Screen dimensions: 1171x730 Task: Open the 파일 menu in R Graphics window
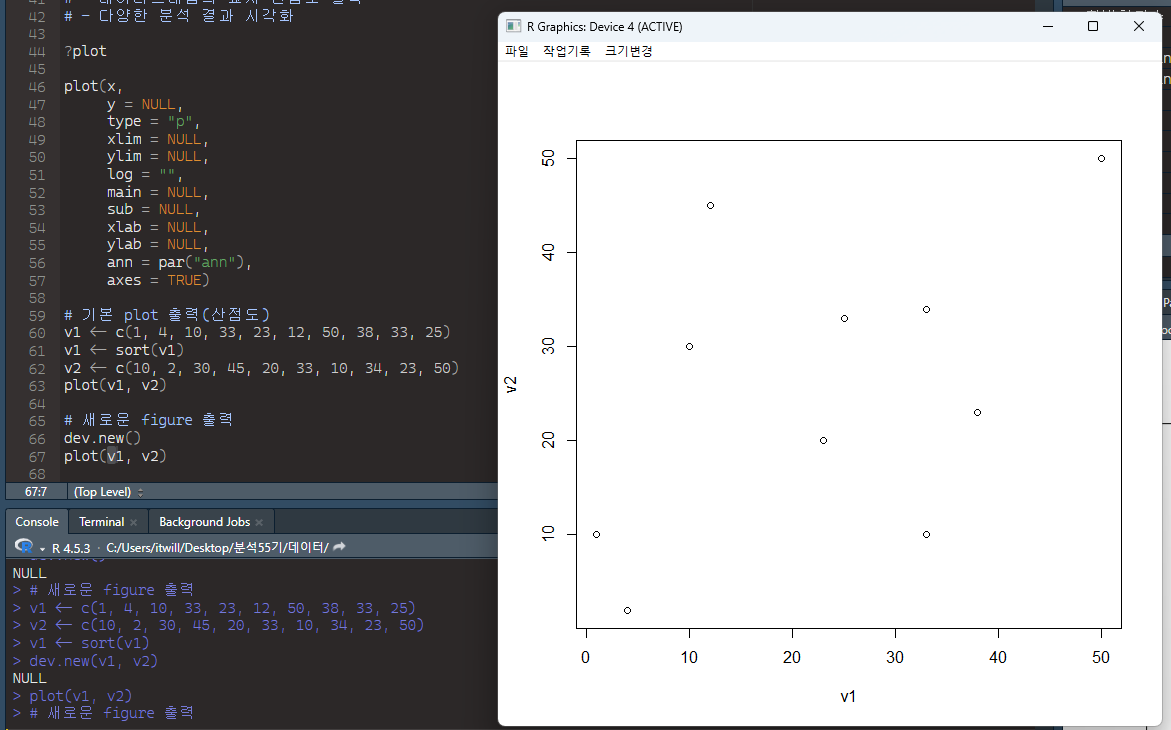pyautogui.click(x=517, y=51)
